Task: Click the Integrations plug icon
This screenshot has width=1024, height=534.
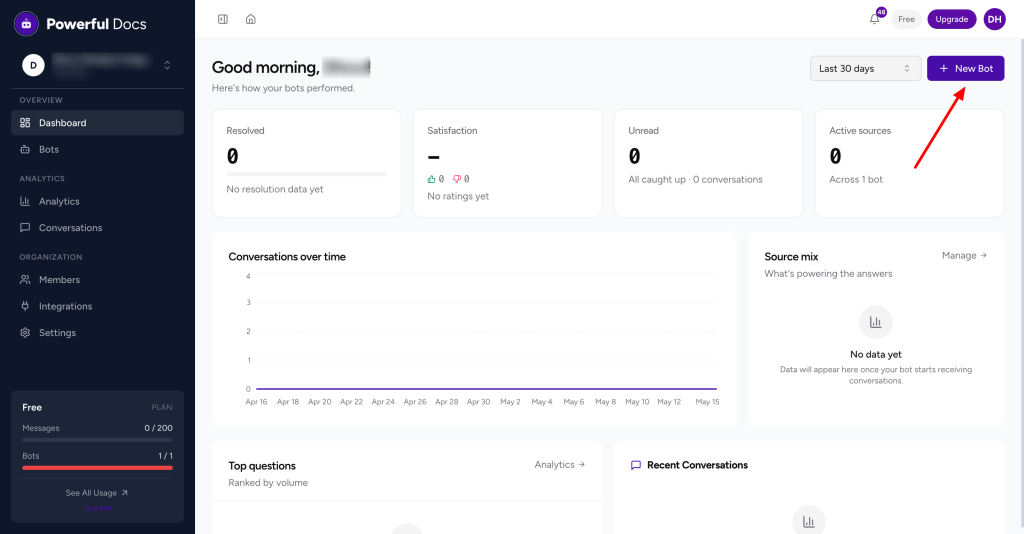Action: click(25, 306)
